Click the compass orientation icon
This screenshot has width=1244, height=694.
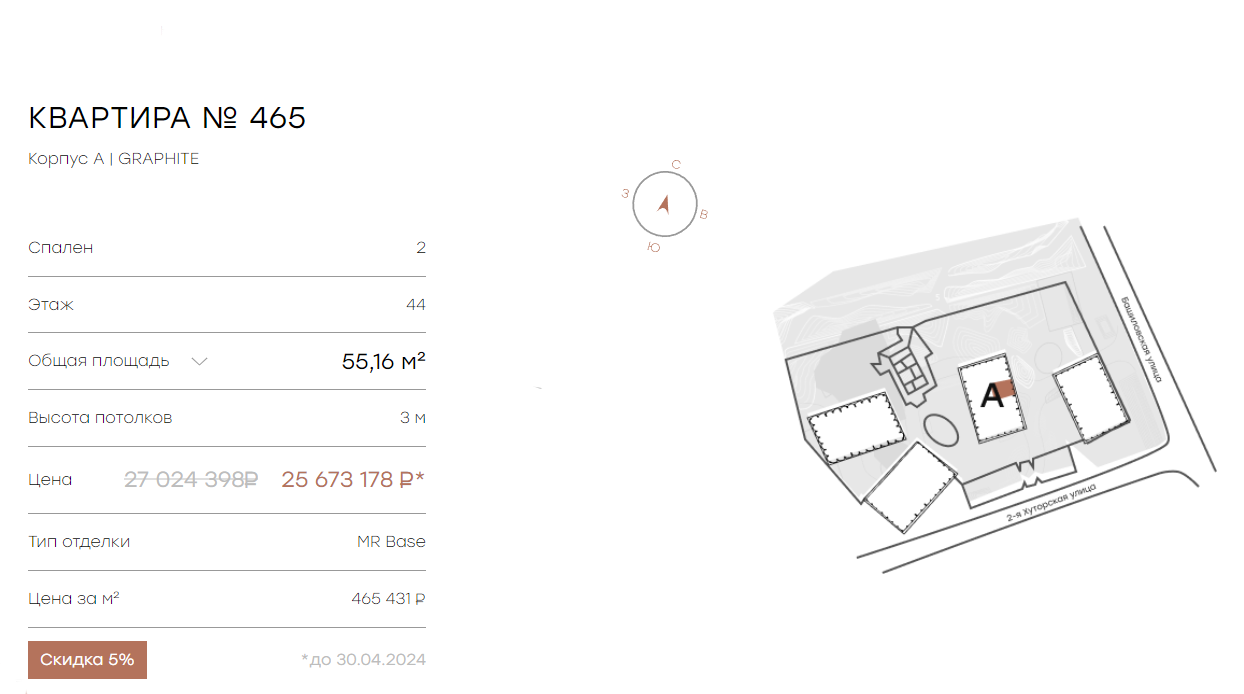[x=664, y=204]
